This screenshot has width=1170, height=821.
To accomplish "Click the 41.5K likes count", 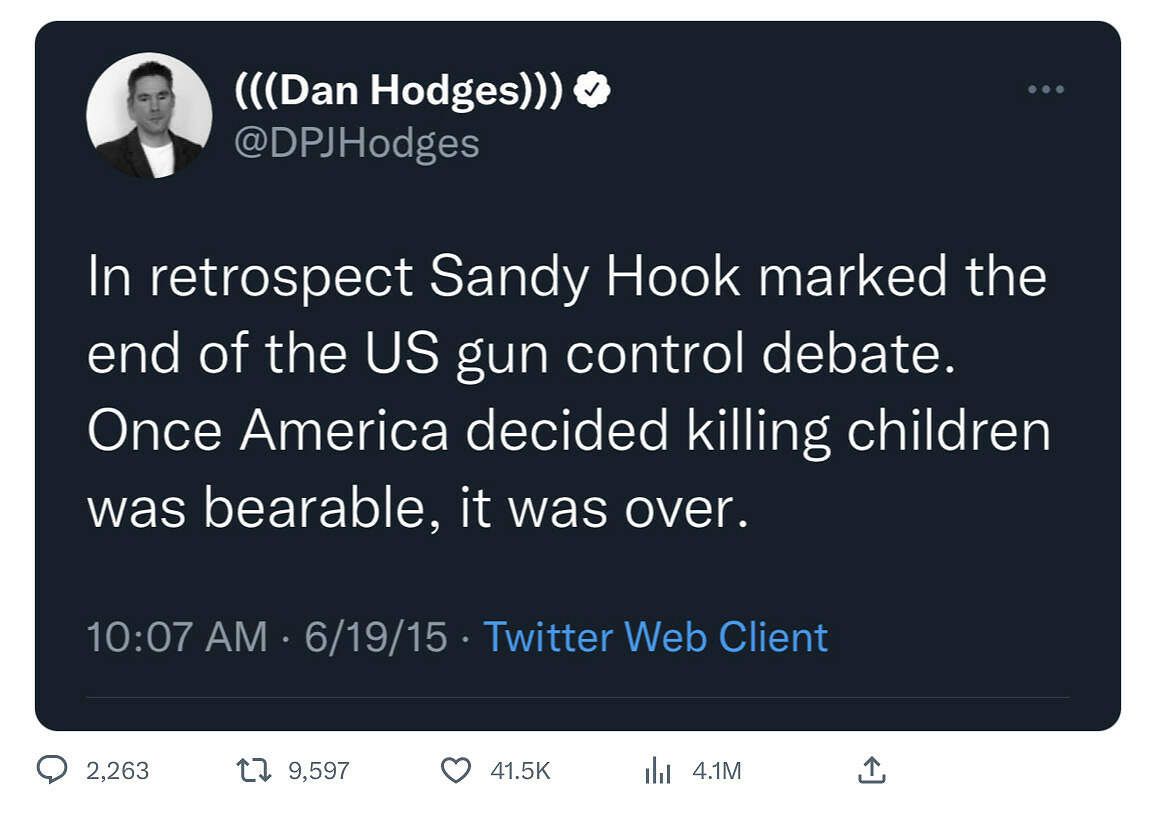I will pyautogui.click(x=520, y=770).
